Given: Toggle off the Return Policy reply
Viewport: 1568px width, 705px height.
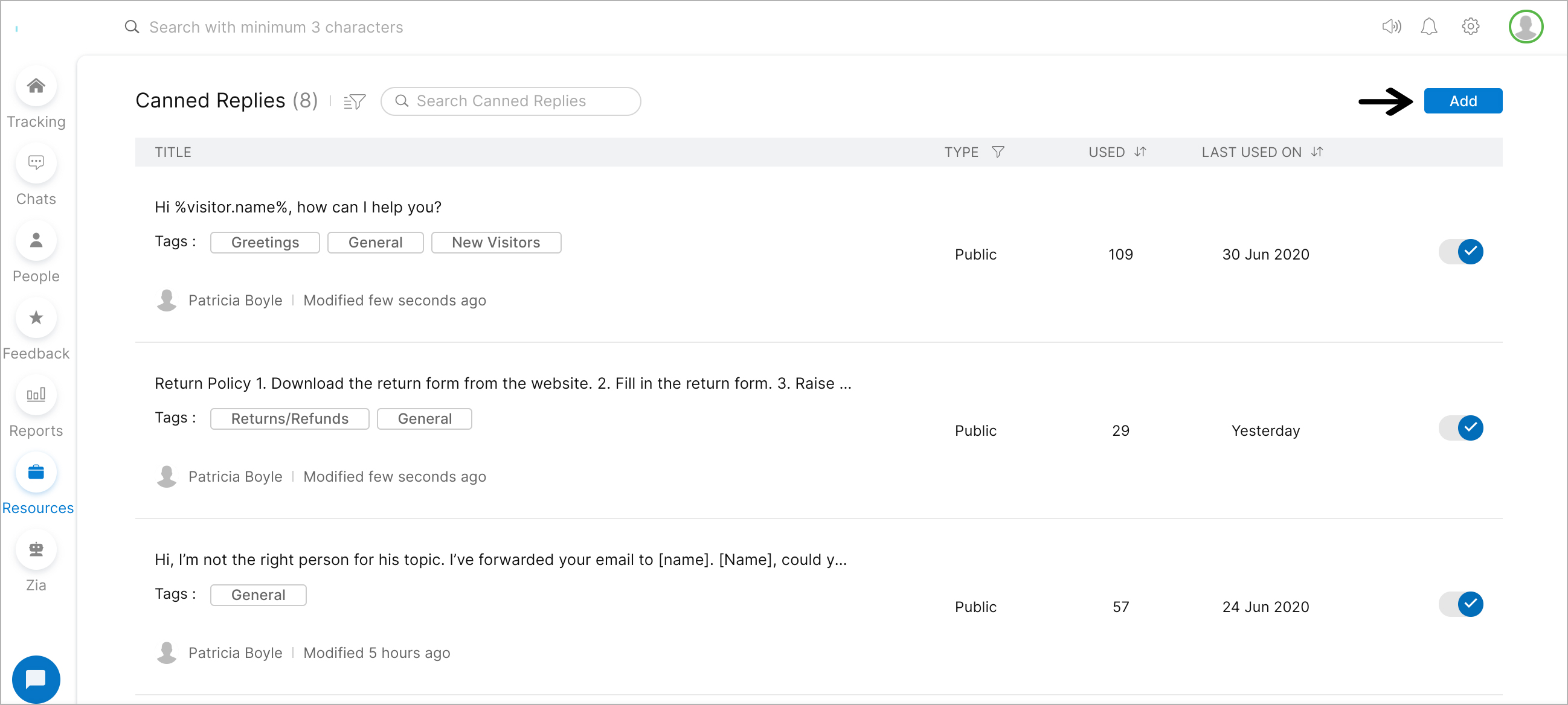Looking at the screenshot, I should coord(1461,428).
